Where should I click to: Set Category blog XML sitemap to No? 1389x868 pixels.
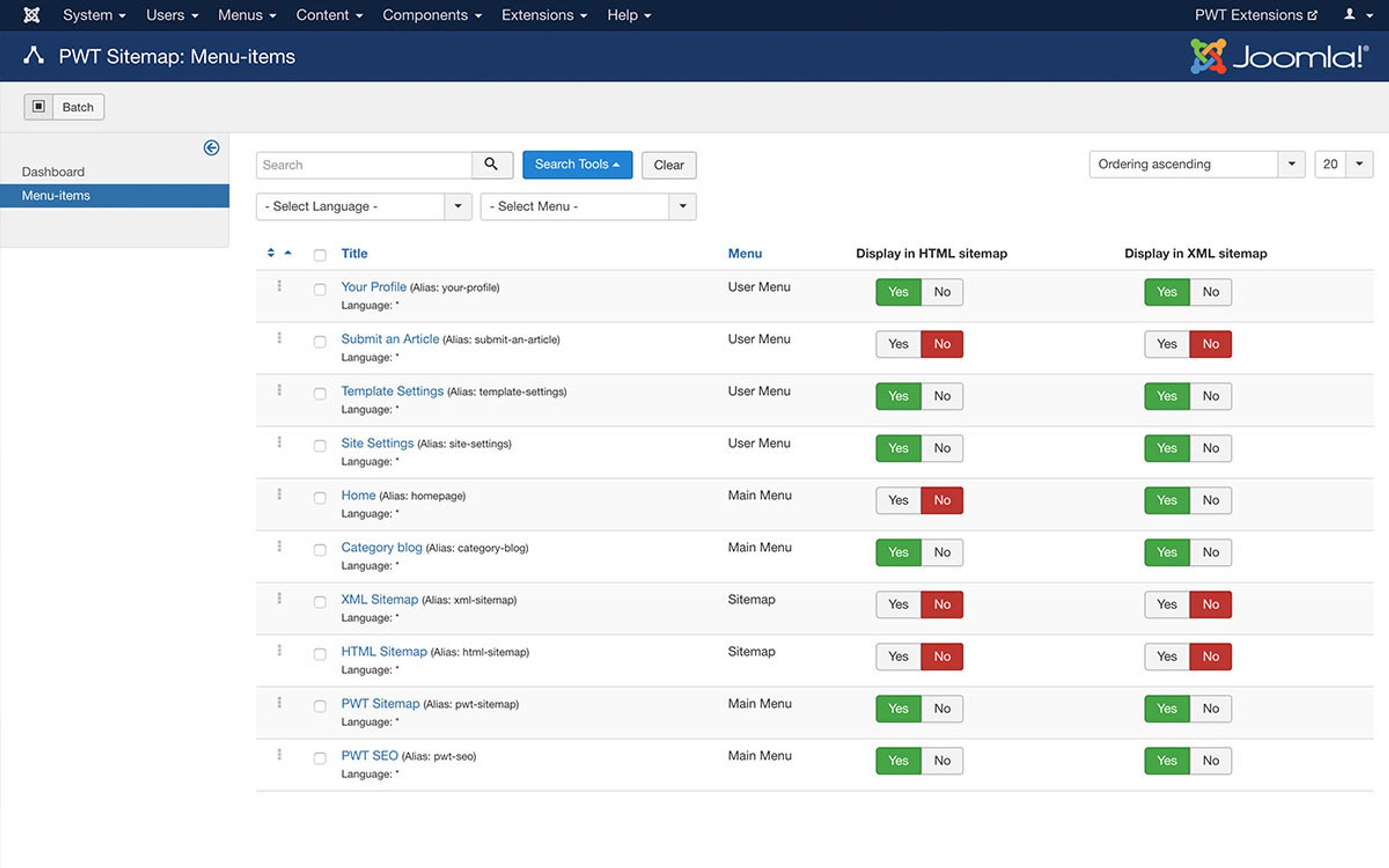click(1211, 552)
